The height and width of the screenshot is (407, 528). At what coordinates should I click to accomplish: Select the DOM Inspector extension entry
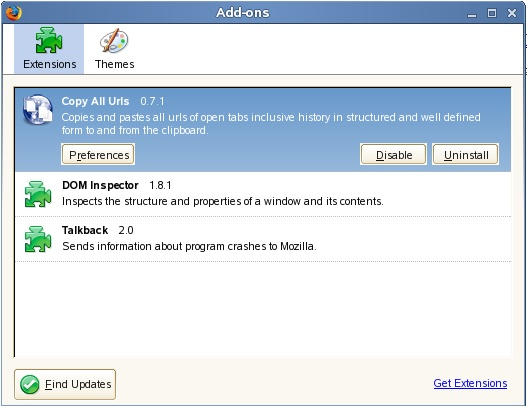[263, 194]
